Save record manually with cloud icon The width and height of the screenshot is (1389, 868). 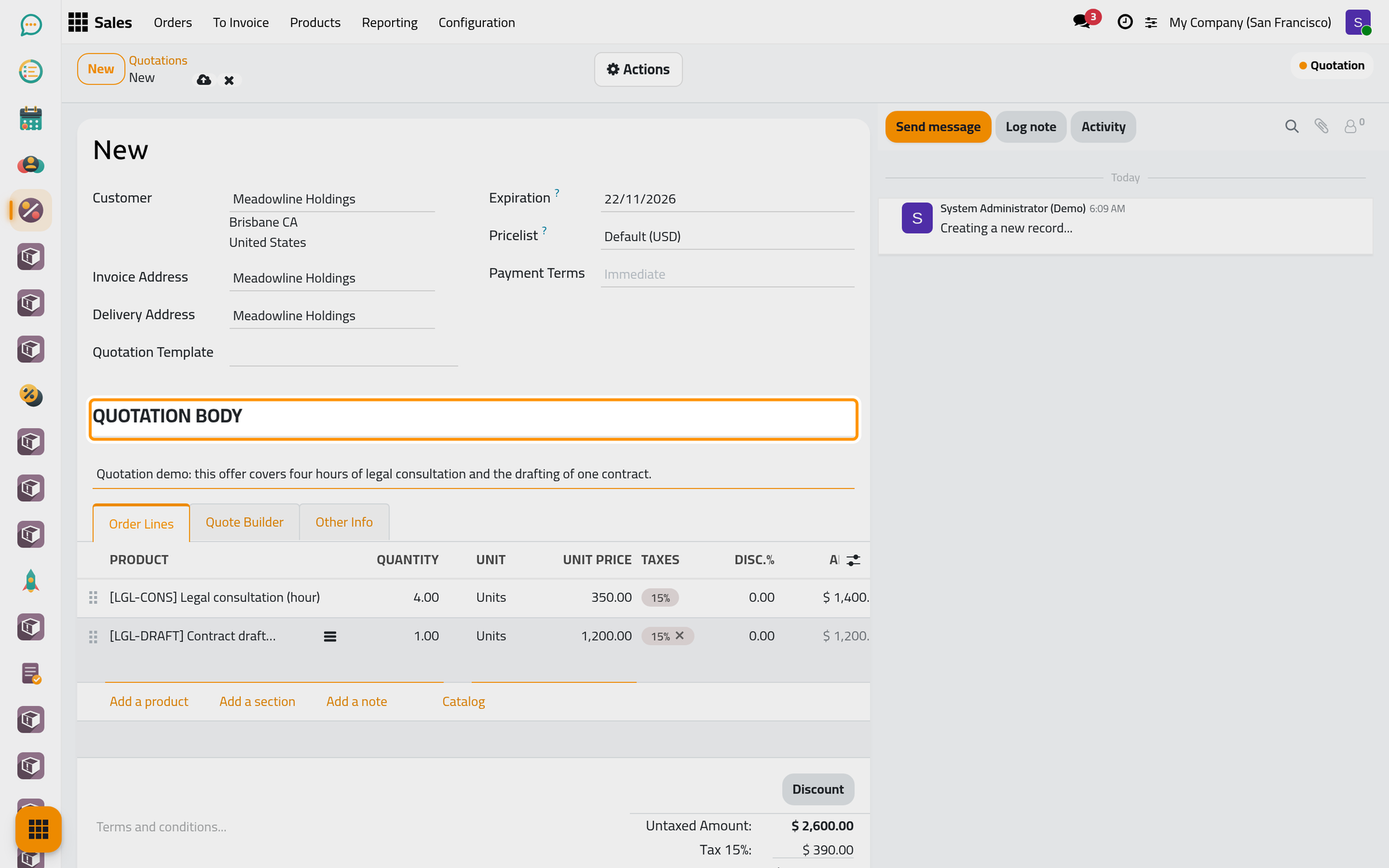[204, 80]
